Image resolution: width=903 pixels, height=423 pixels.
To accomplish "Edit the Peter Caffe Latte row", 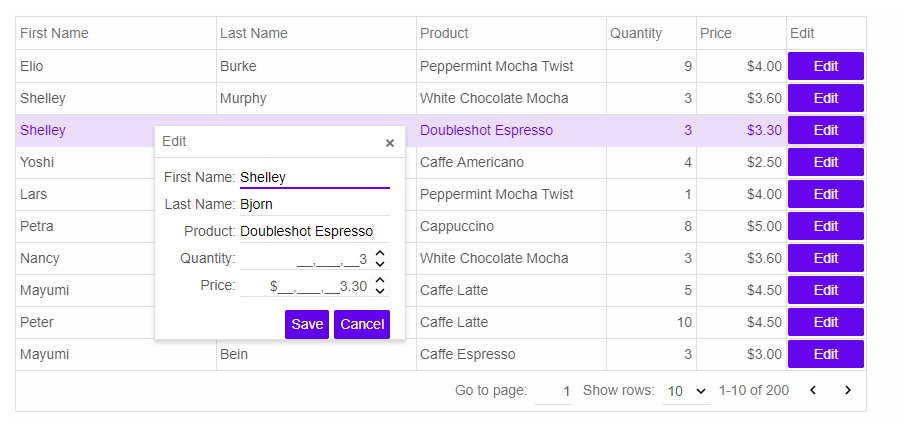I will (826, 322).
